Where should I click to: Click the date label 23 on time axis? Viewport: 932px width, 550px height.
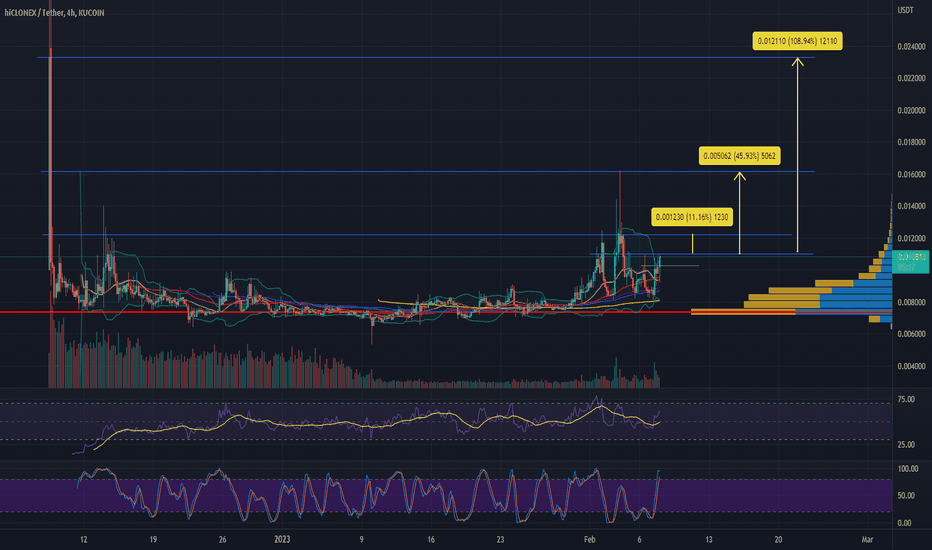coord(500,539)
